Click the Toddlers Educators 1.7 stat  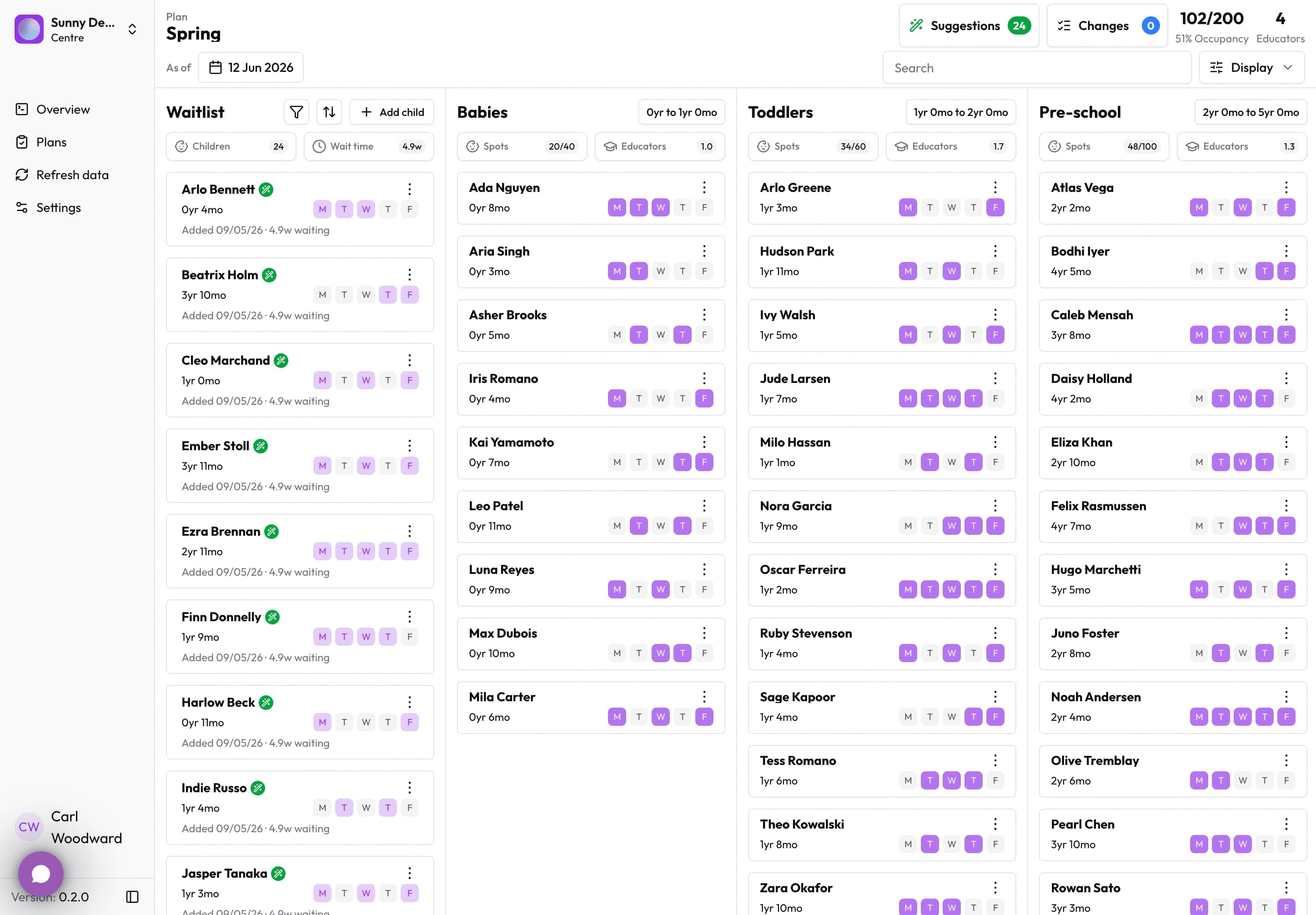(950, 146)
